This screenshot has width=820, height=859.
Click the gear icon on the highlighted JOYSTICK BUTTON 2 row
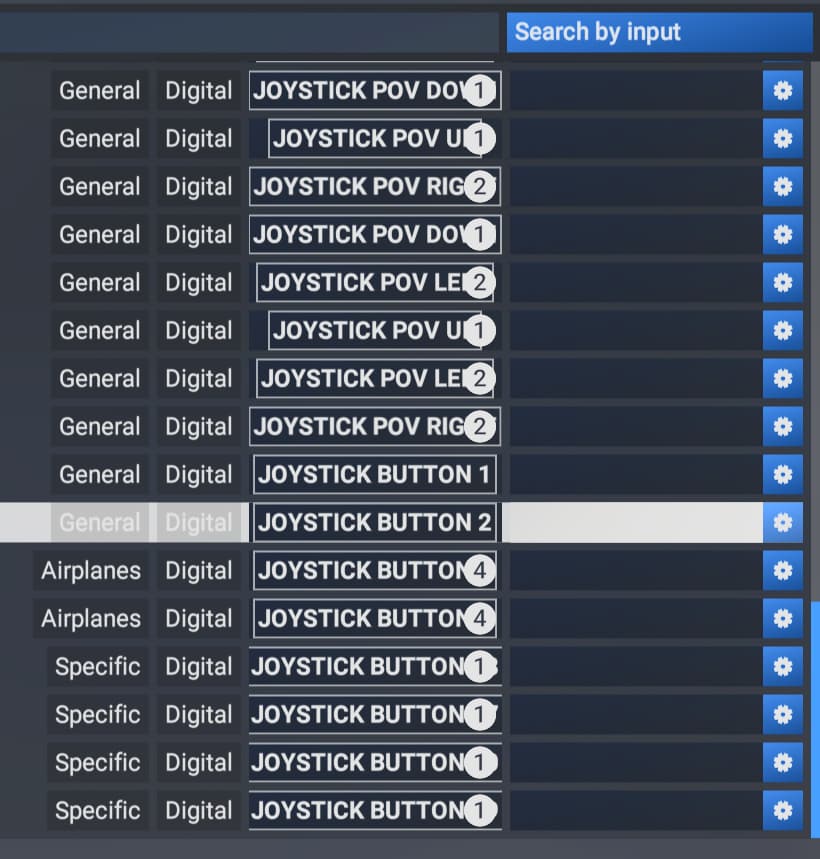click(783, 523)
